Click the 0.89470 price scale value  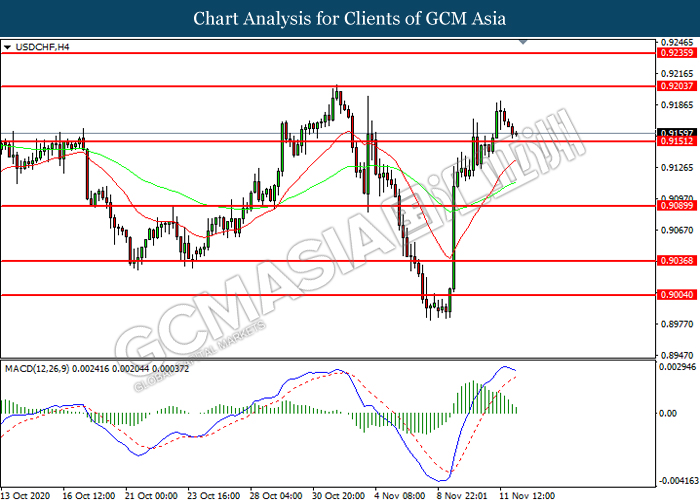tap(677, 356)
